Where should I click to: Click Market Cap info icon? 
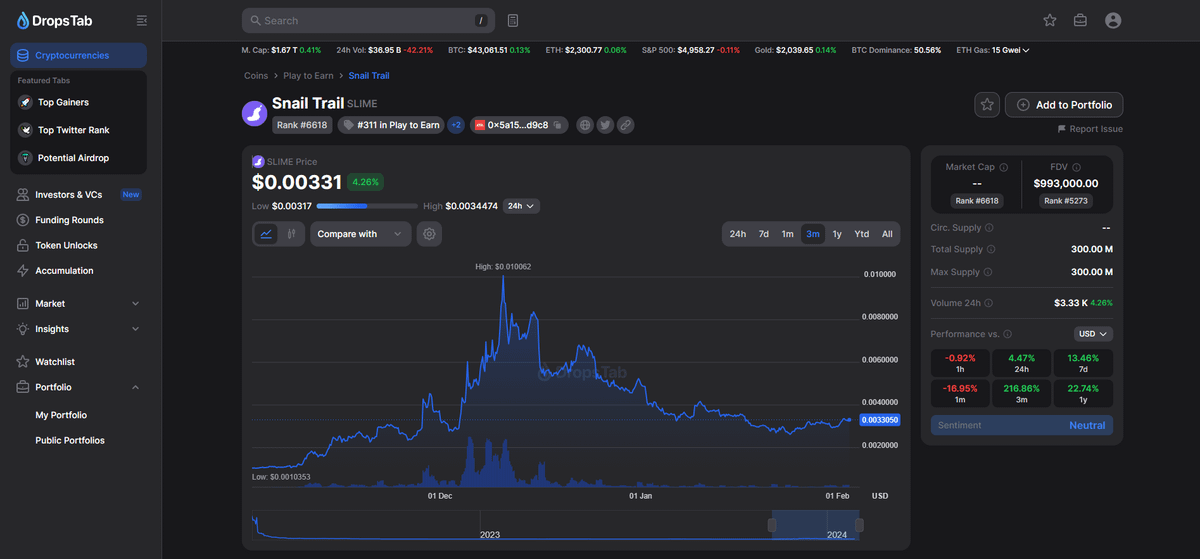click(1003, 167)
